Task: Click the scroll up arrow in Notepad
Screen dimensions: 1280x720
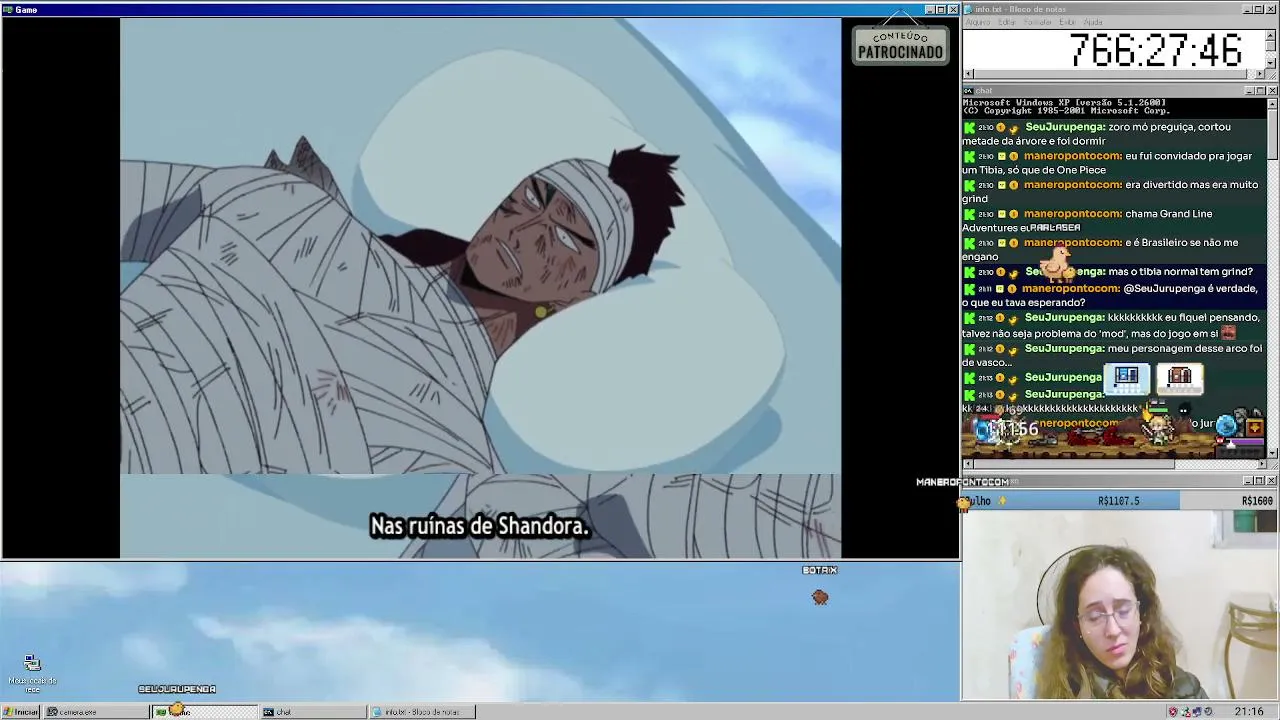Action: tap(1272, 35)
